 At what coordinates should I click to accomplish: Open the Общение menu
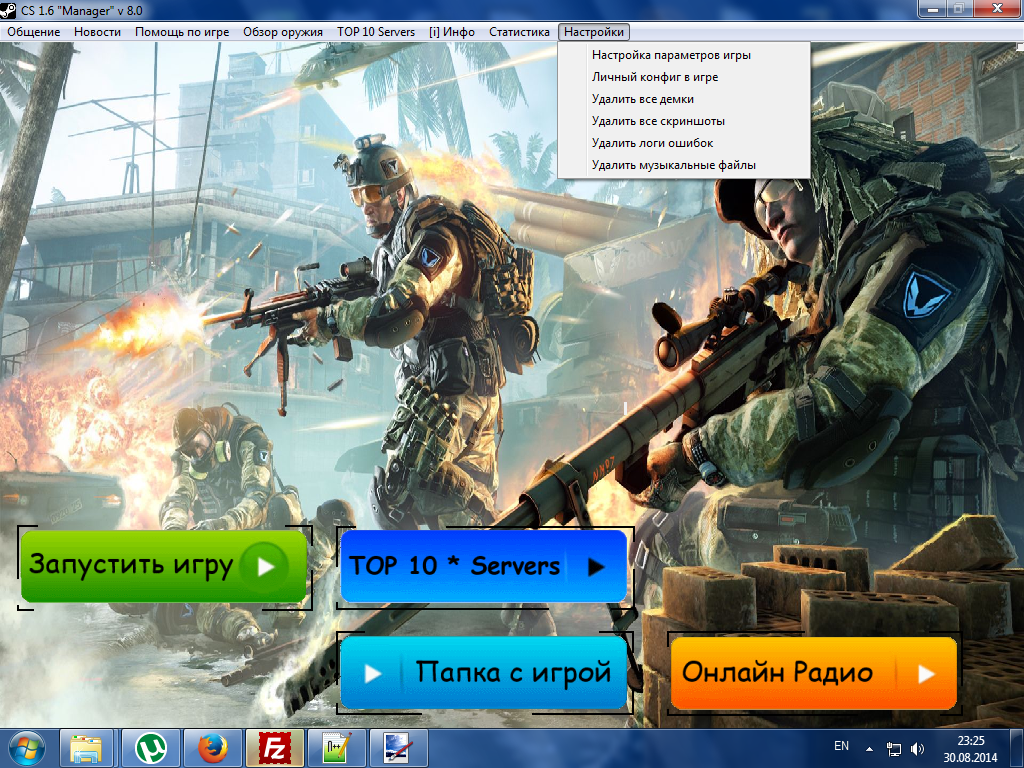point(33,32)
